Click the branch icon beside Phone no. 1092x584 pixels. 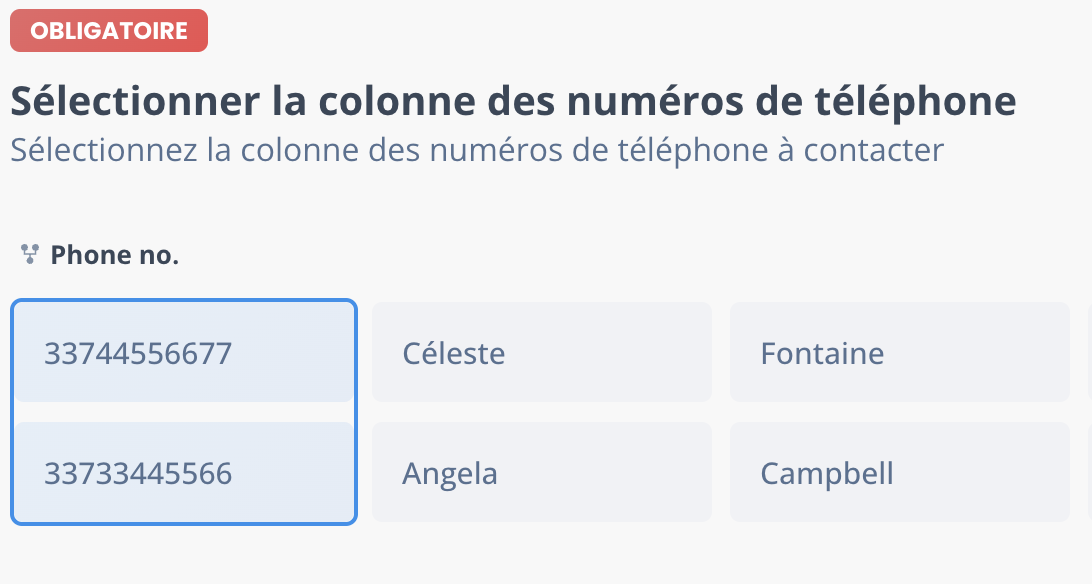[x=29, y=254]
